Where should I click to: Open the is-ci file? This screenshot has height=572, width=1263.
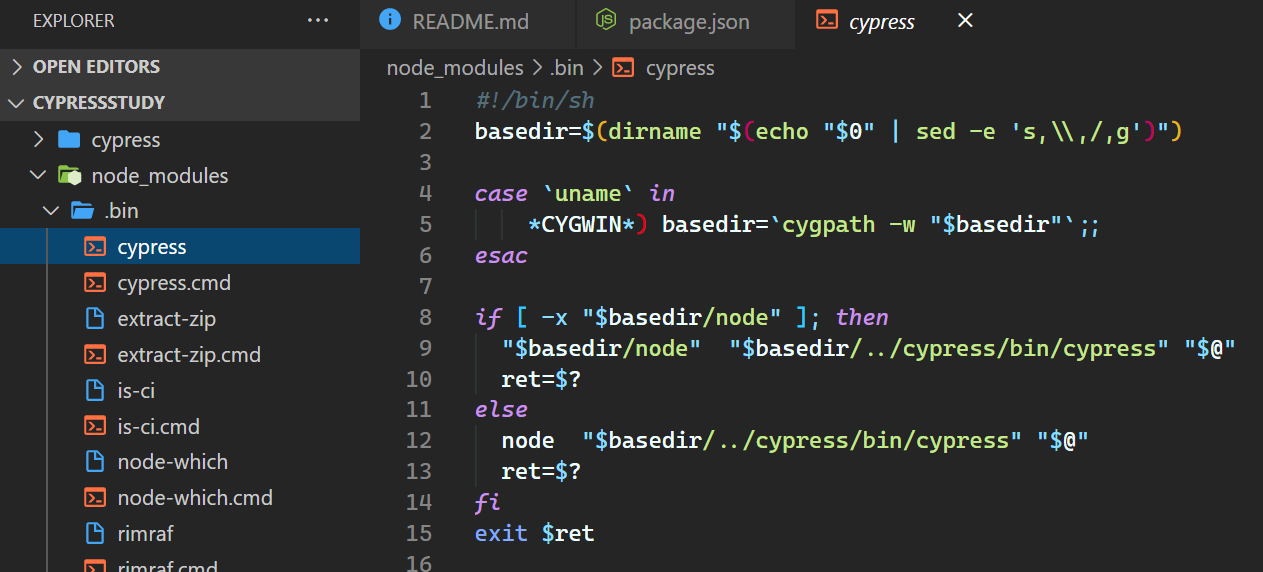(x=180, y=391)
